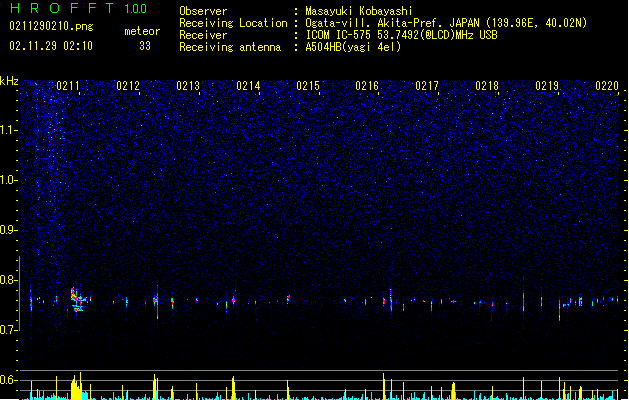Image resolution: width=629 pixels, height=400 pixels.
Task: Select the file name 0211290210.png
Action: (x=51, y=26)
